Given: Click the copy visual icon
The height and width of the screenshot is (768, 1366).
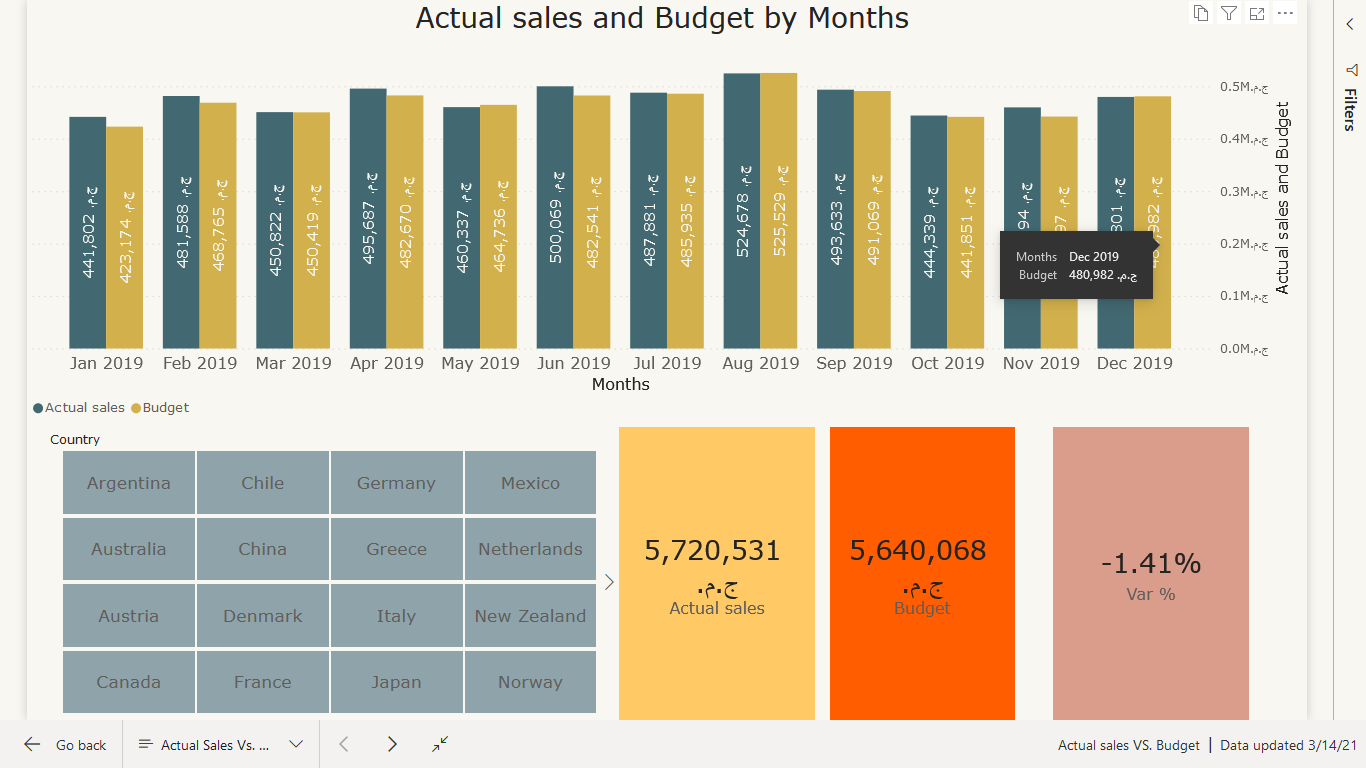Looking at the screenshot, I should [x=1200, y=13].
